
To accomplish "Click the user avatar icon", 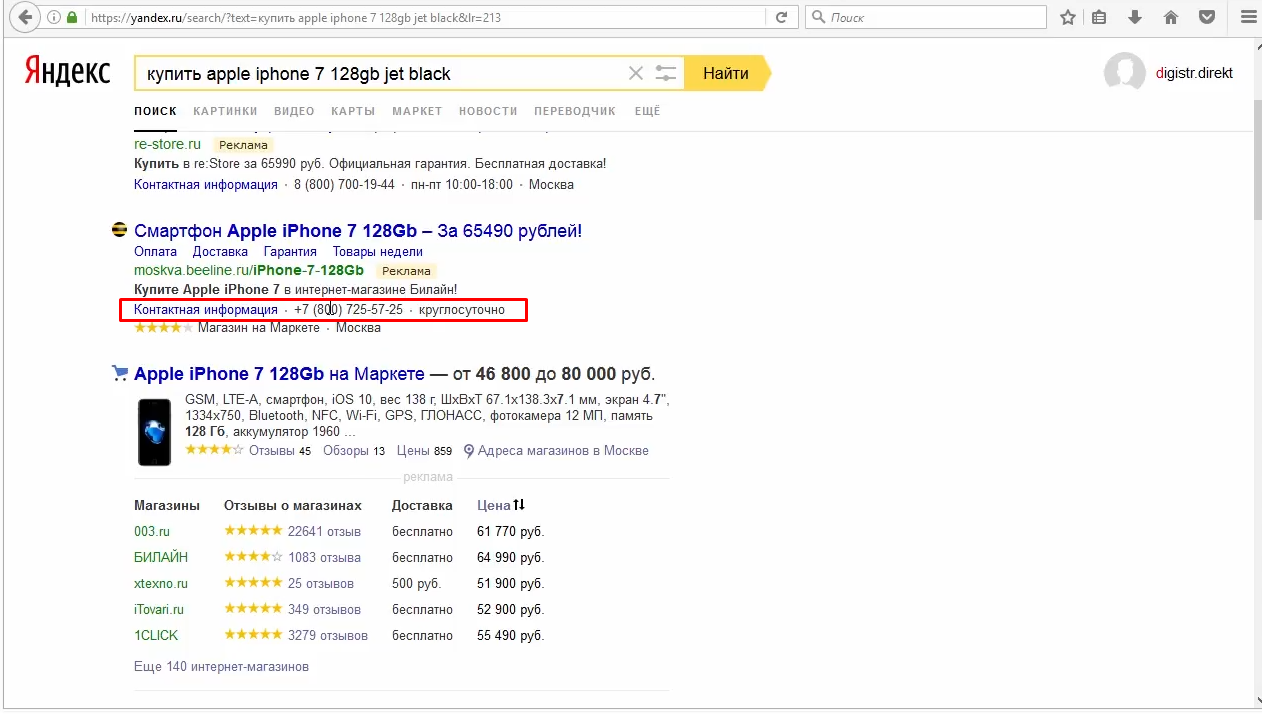I will pos(1124,73).
